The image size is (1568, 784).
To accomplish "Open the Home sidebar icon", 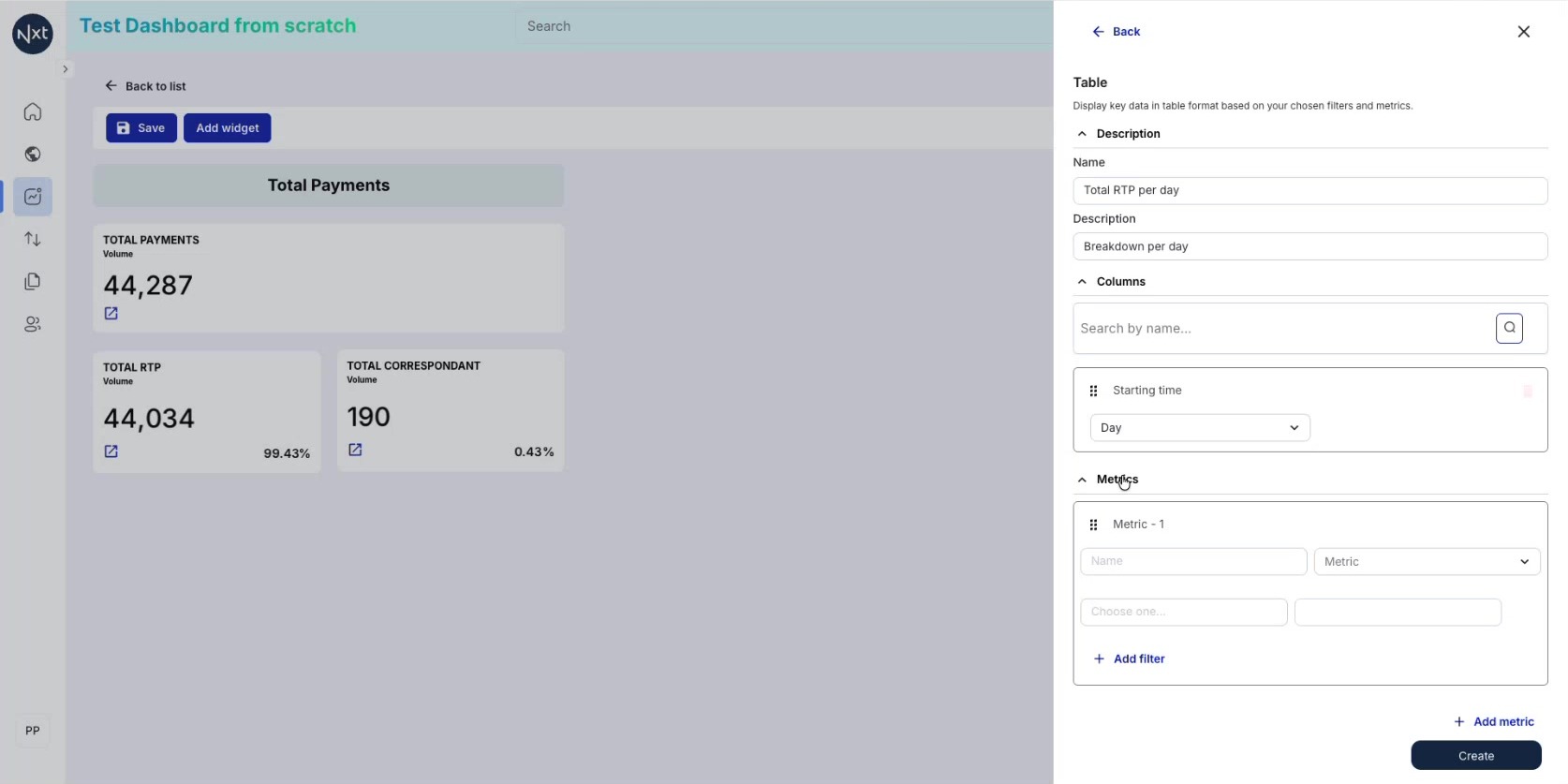I will click(33, 112).
